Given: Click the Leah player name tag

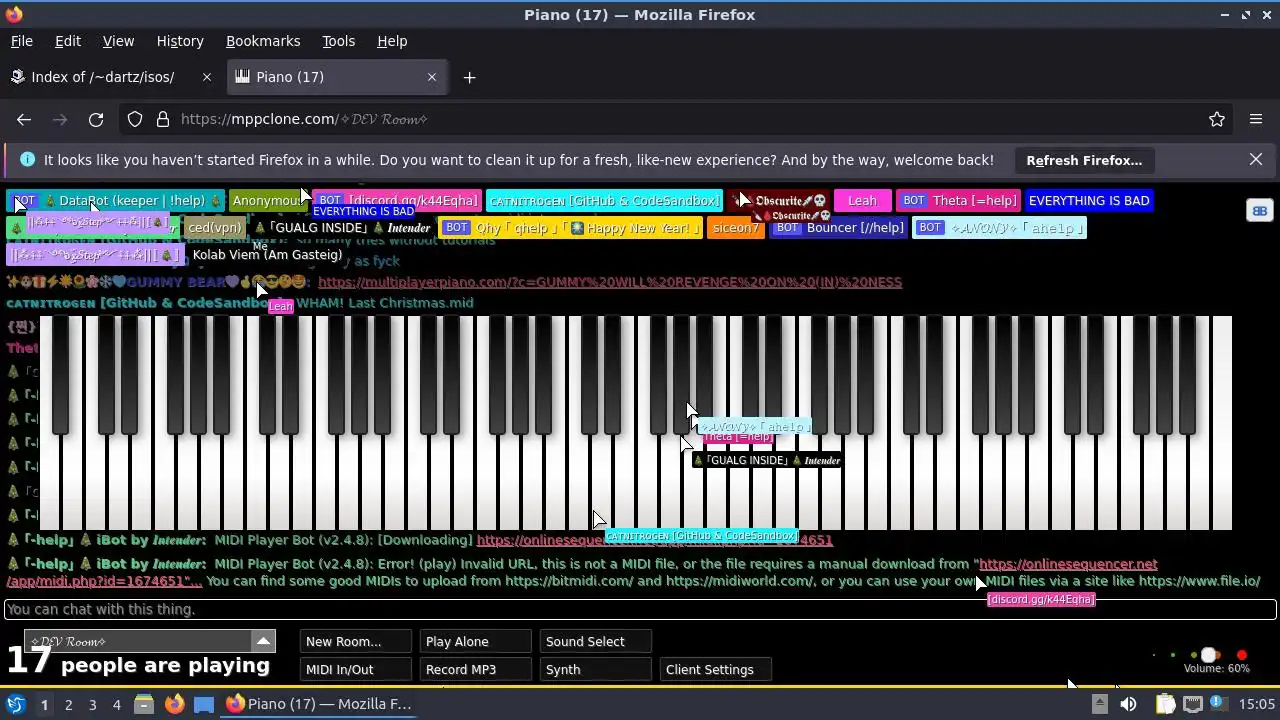Looking at the screenshot, I should [862, 201].
